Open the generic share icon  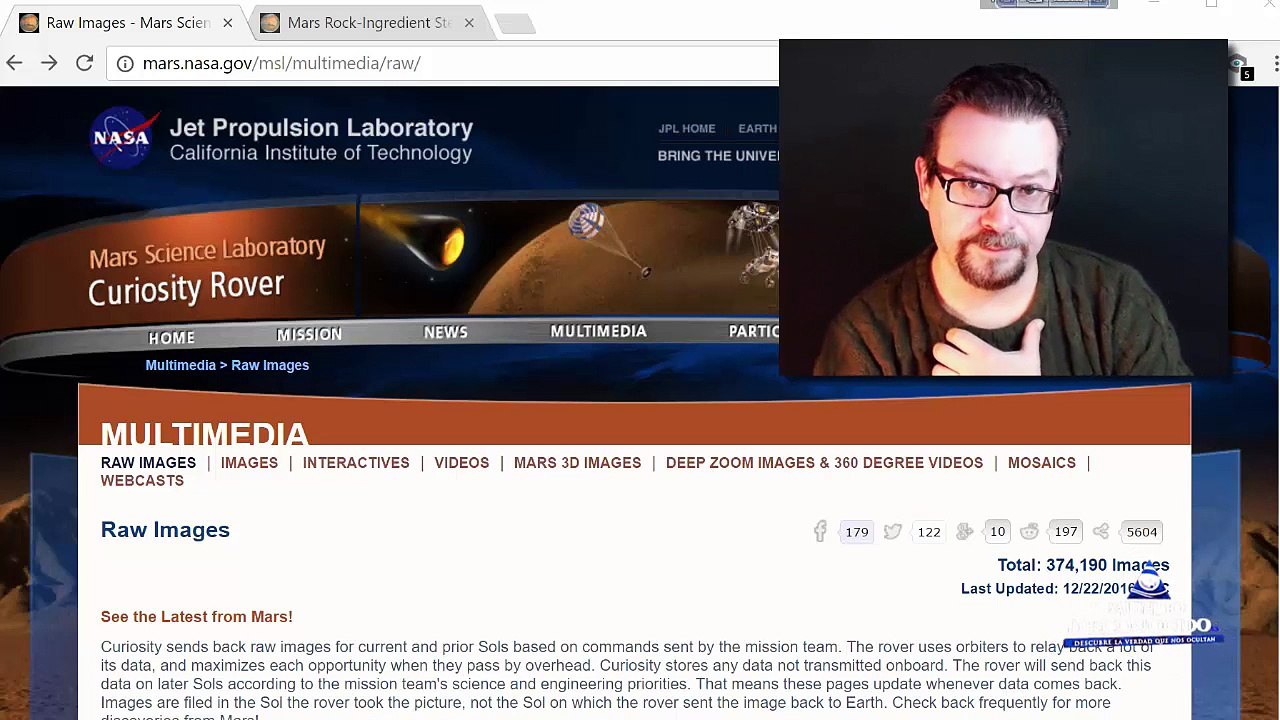1100,531
